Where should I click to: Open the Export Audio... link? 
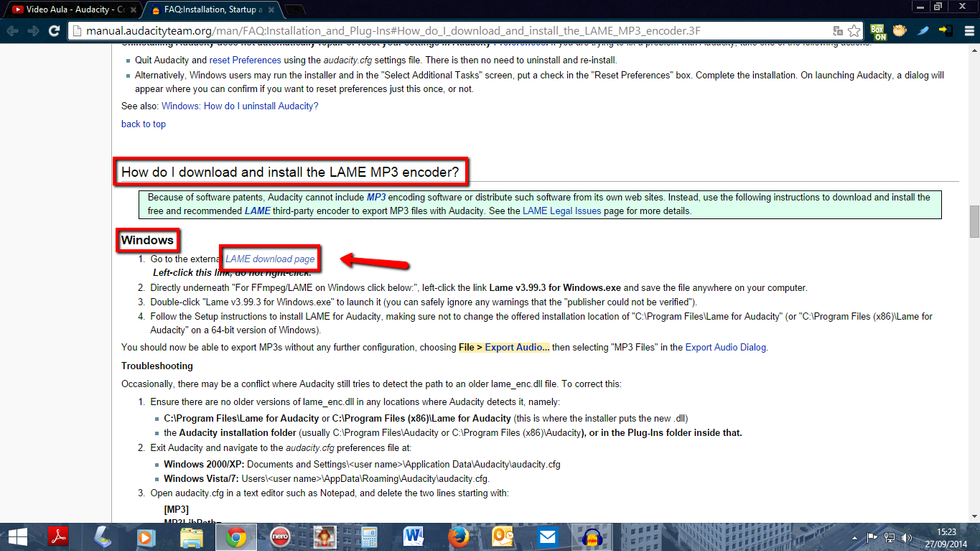click(517, 347)
